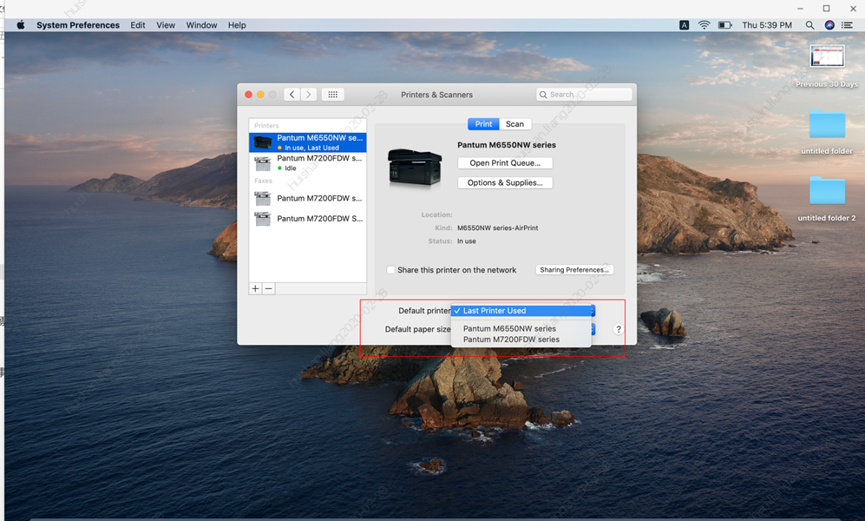Remove printer with the minus button
This screenshot has width=865, height=521.
[x=269, y=289]
